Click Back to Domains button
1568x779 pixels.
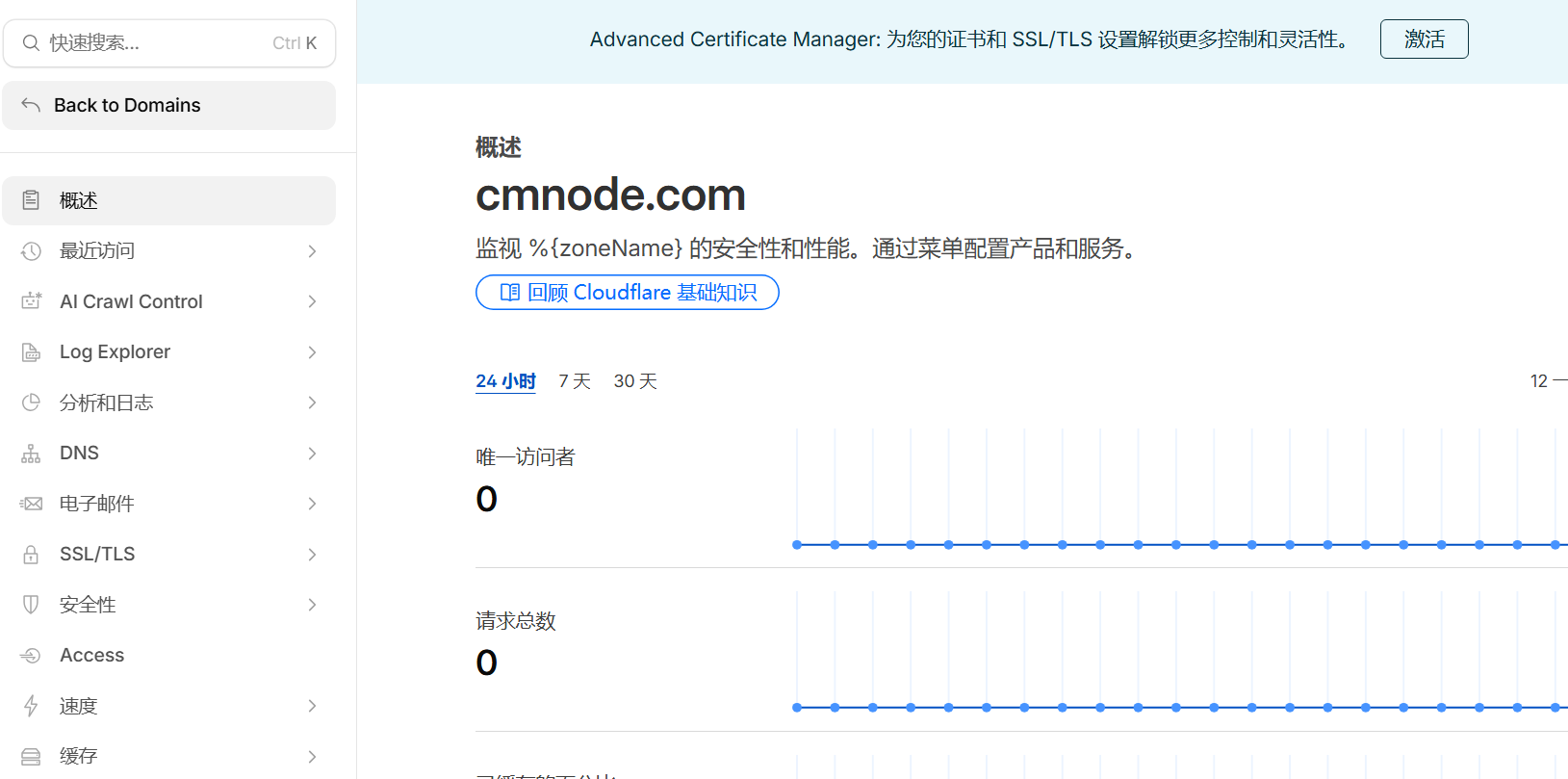click(x=168, y=105)
